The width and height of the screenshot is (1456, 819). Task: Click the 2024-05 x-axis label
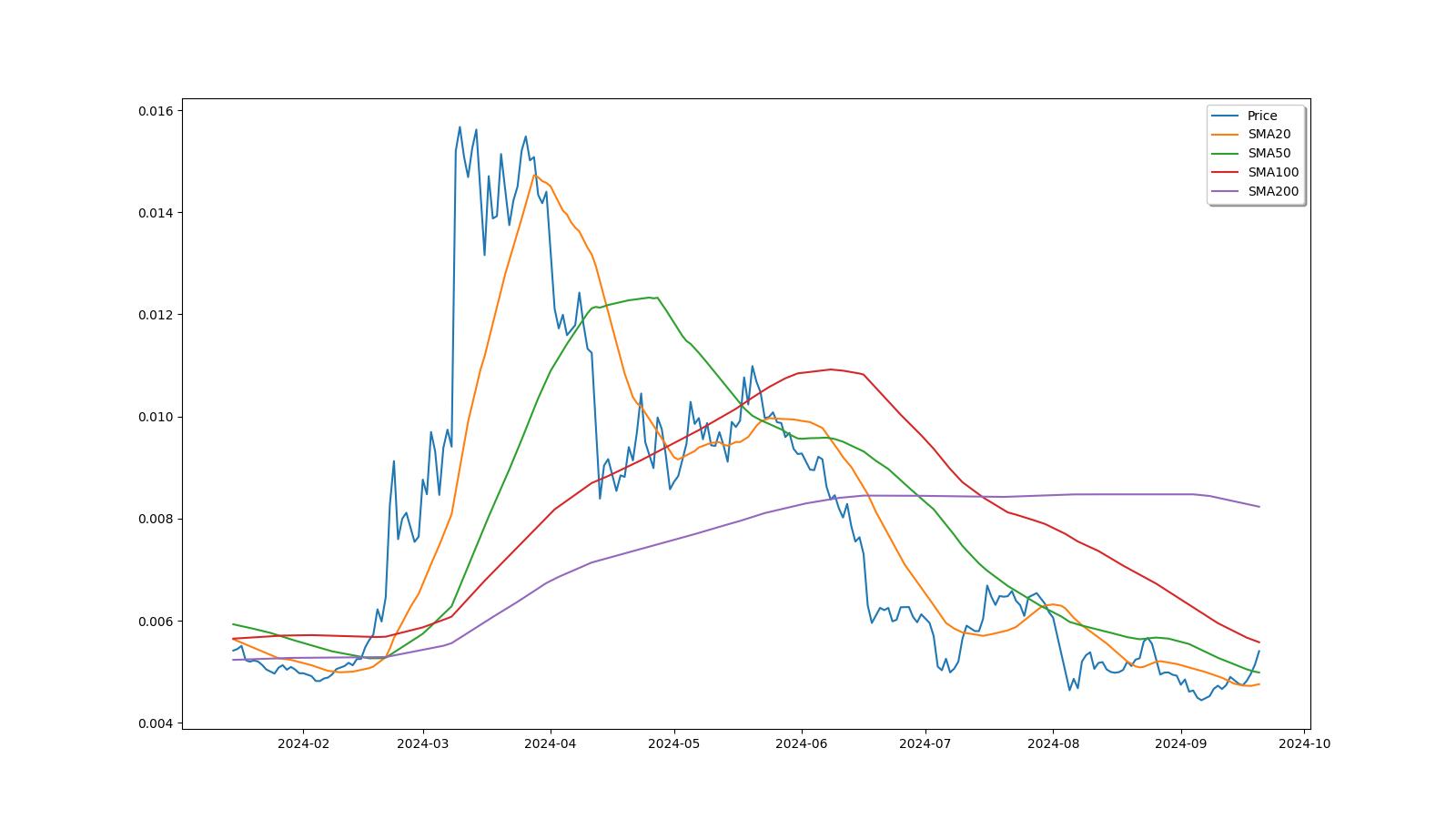click(674, 743)
